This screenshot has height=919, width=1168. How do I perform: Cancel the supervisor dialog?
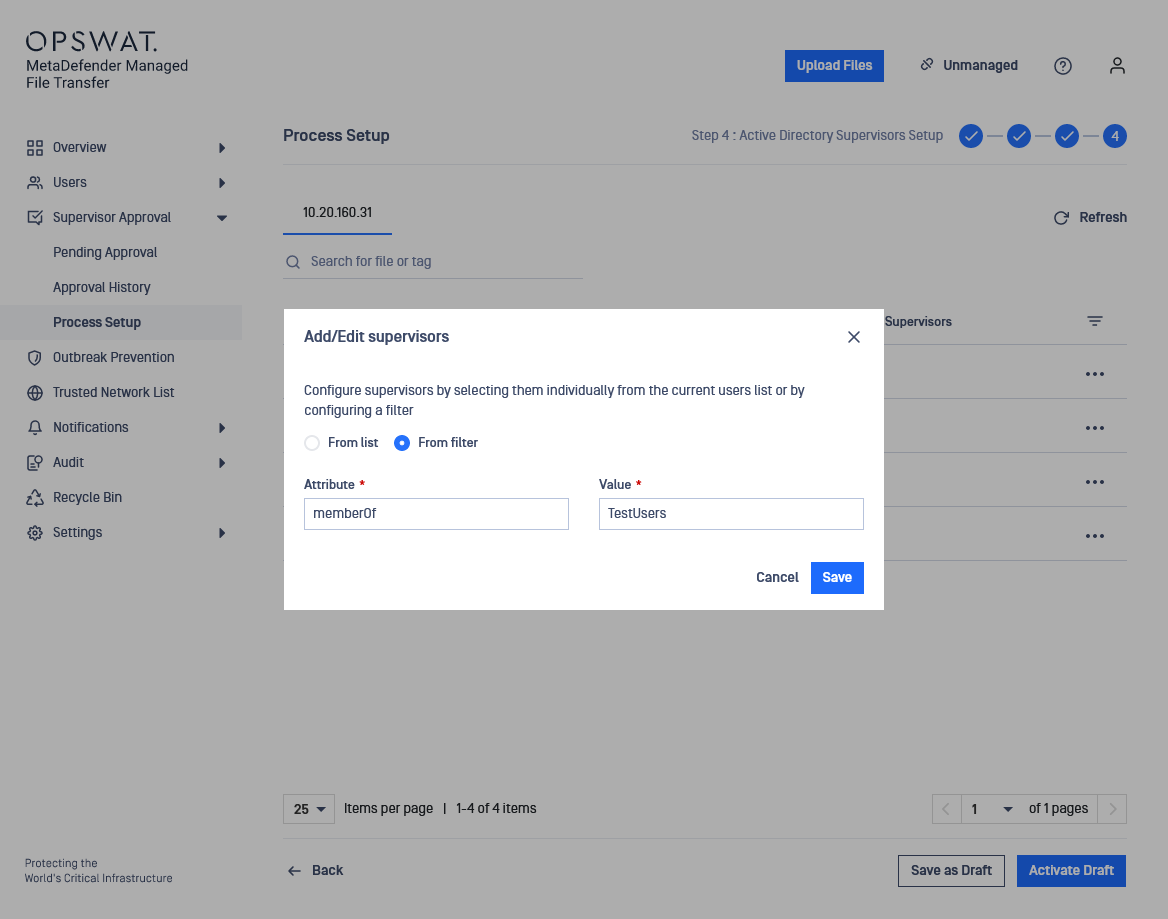click(x=777, y=578)
